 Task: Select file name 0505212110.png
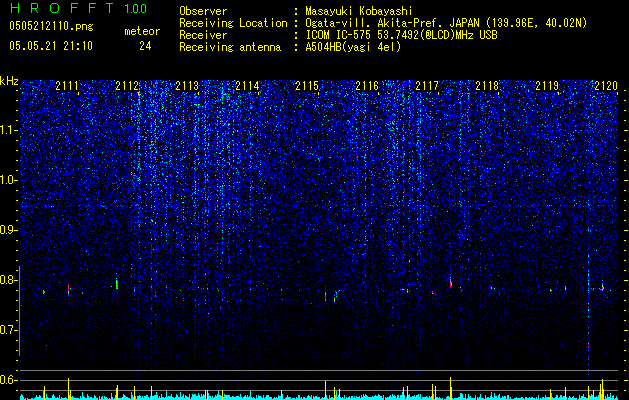coord(51,26)
